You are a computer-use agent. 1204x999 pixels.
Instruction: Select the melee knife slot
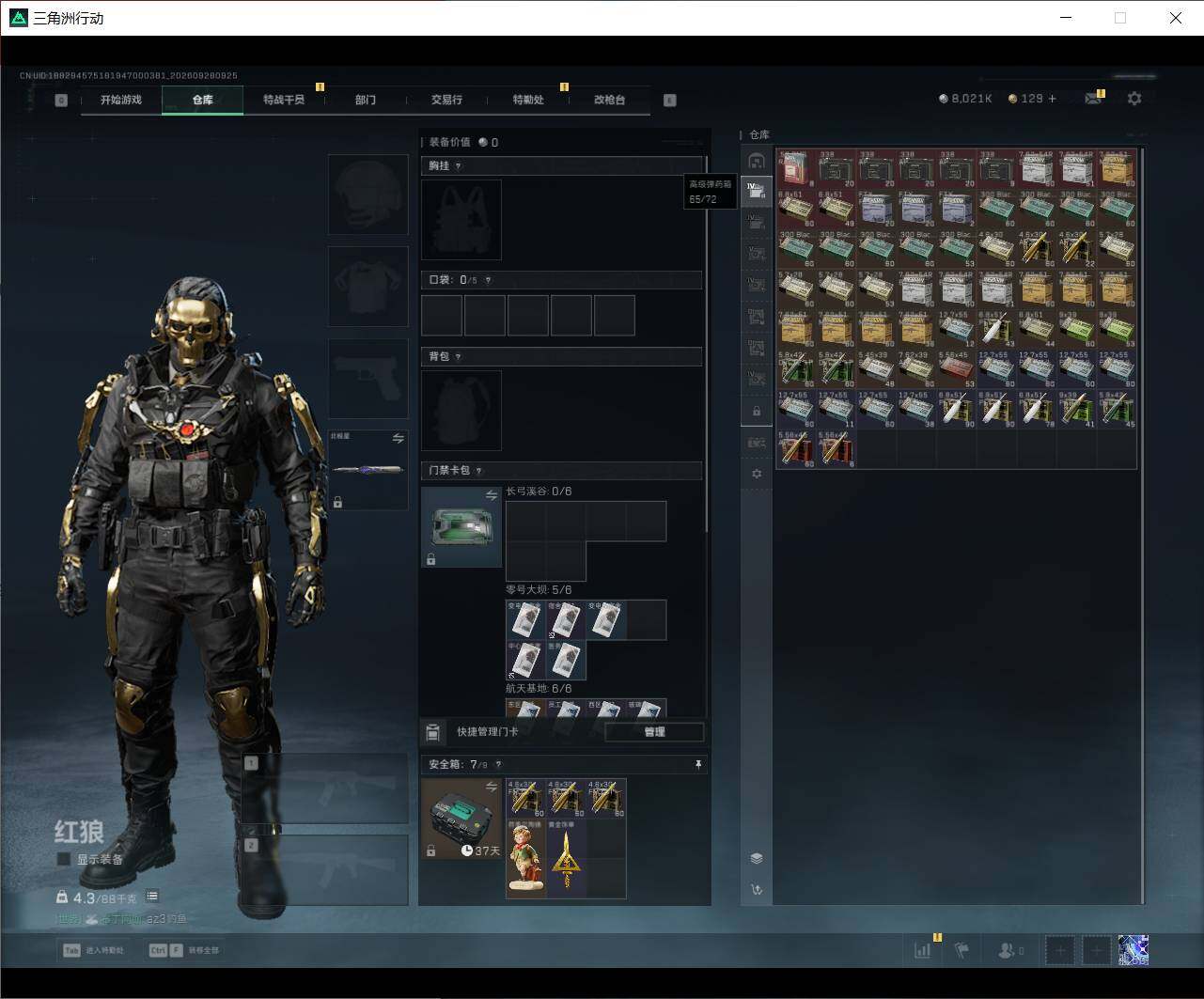(x=367, y=470)
